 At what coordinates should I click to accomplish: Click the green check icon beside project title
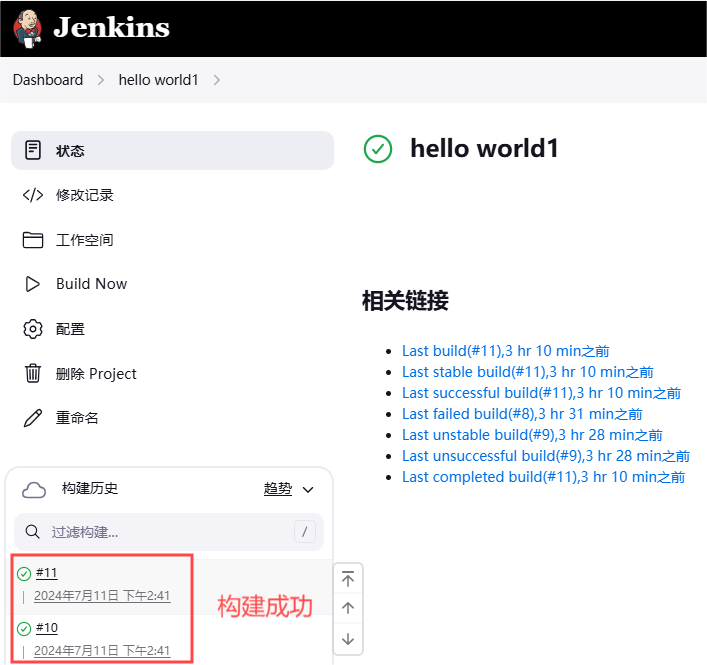pos(378,149)
